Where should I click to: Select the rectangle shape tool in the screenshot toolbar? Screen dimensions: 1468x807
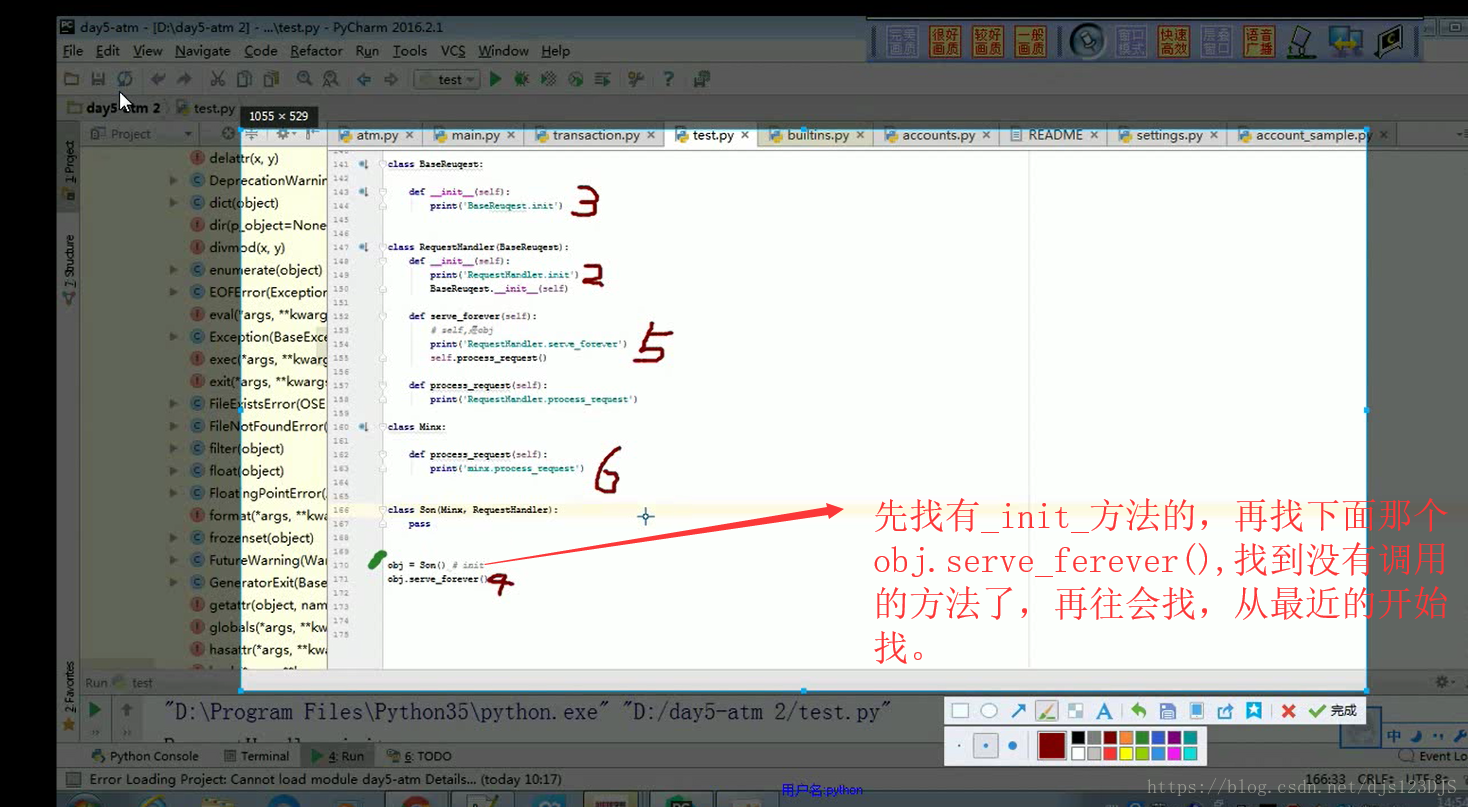click(960, 711)
